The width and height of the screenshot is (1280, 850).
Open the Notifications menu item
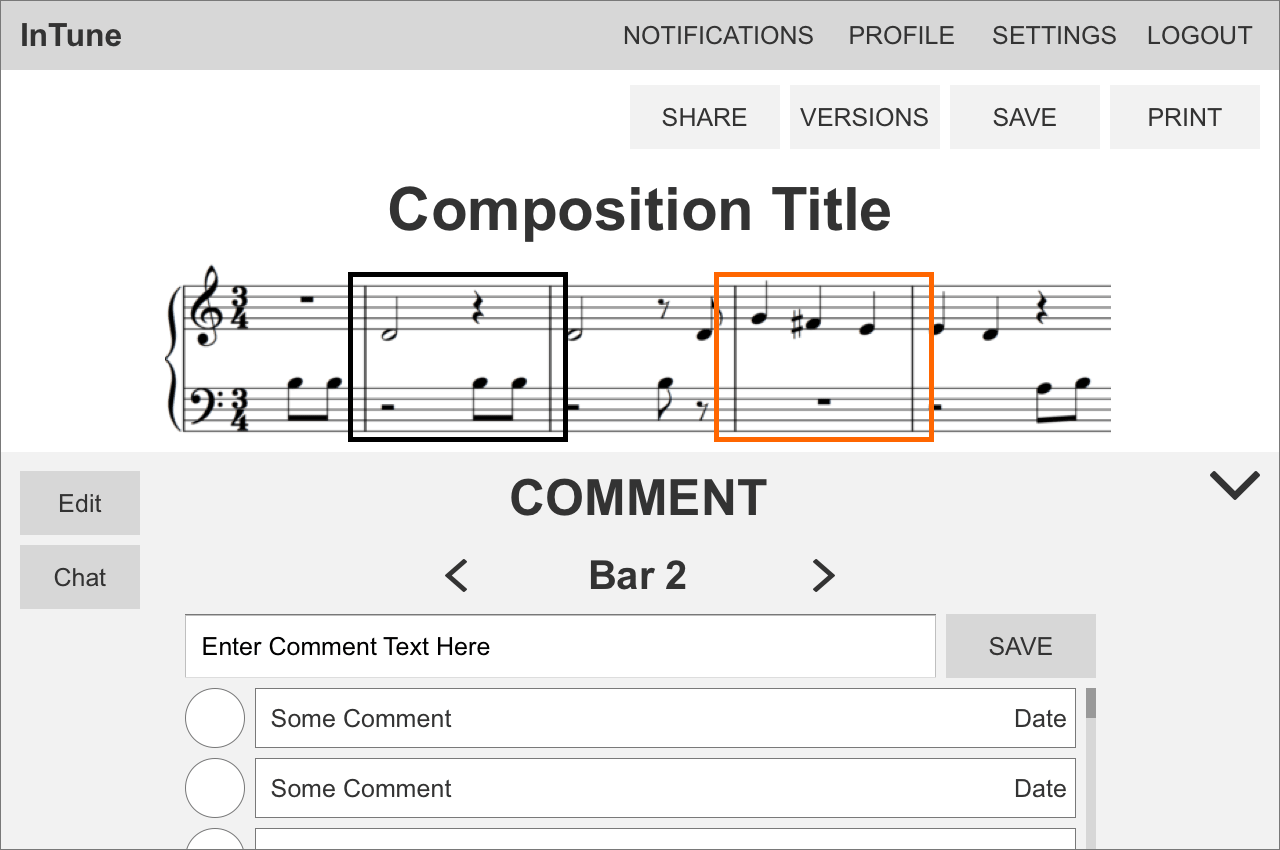(718, 36)
